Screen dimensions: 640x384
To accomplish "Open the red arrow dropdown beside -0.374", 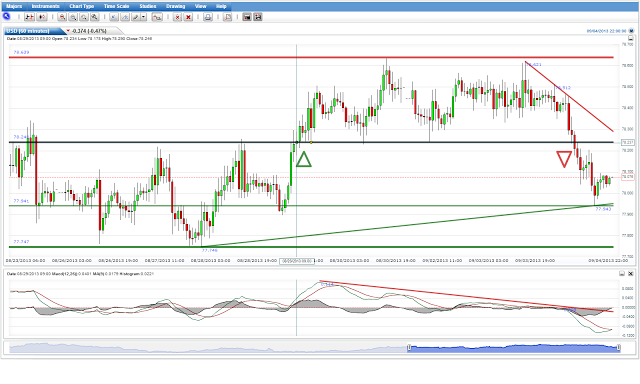I will click(x=68, y=31).
